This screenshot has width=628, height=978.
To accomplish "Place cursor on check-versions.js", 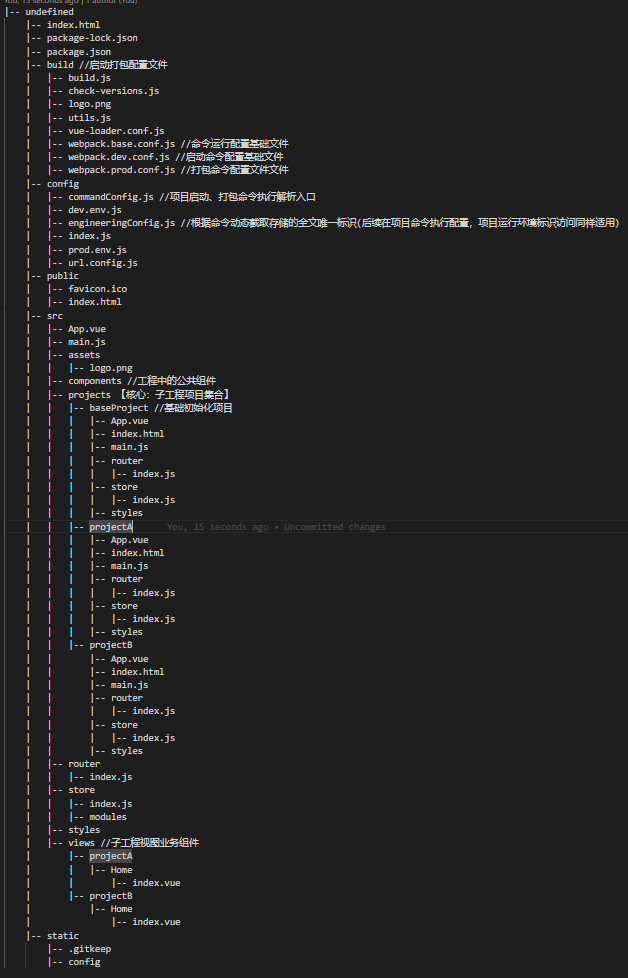I will coord(113,91).
